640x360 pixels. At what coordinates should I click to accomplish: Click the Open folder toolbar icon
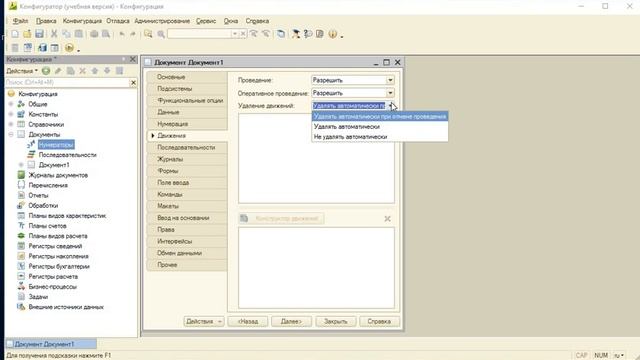[27, 34]
